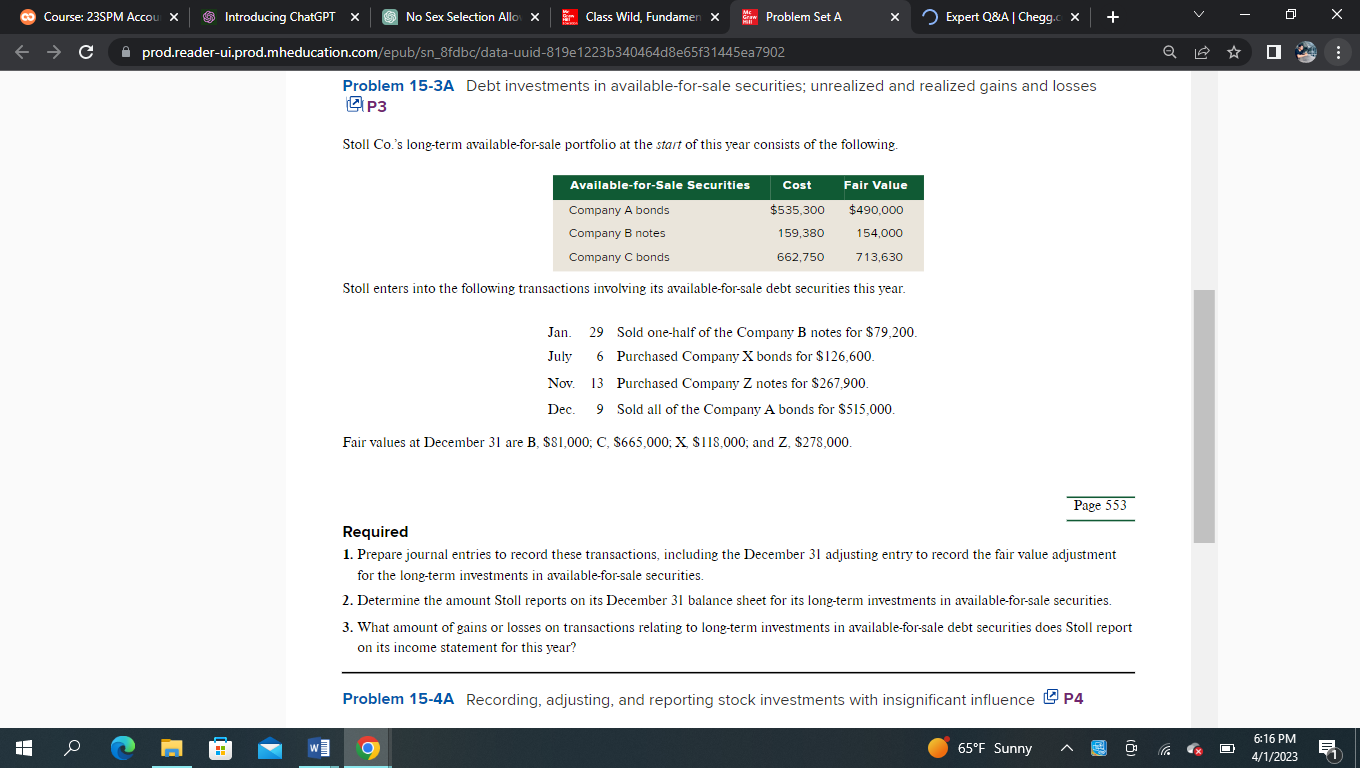This screenshot has width=1360, height=768.
Task: Switch to the Expert Q&A Chegg tab
Action: click(x=1000, y=17)
